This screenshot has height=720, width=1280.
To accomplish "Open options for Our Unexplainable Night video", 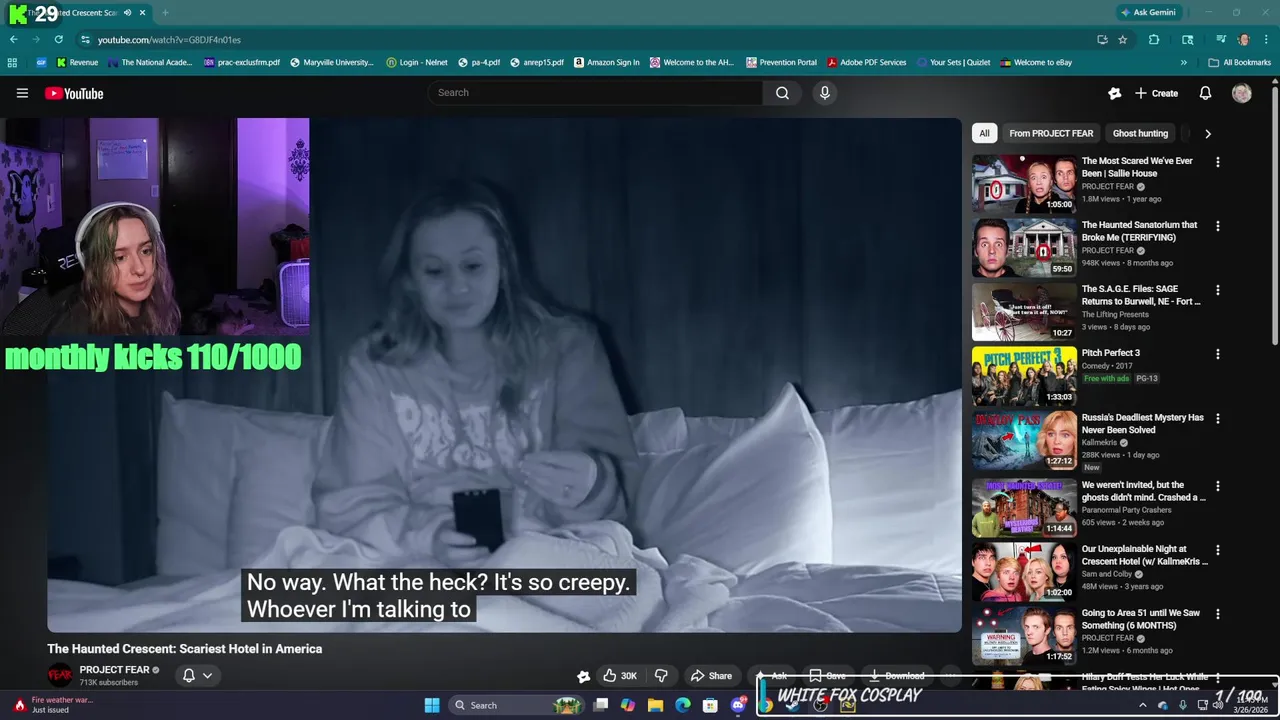I will point(1217,550).
